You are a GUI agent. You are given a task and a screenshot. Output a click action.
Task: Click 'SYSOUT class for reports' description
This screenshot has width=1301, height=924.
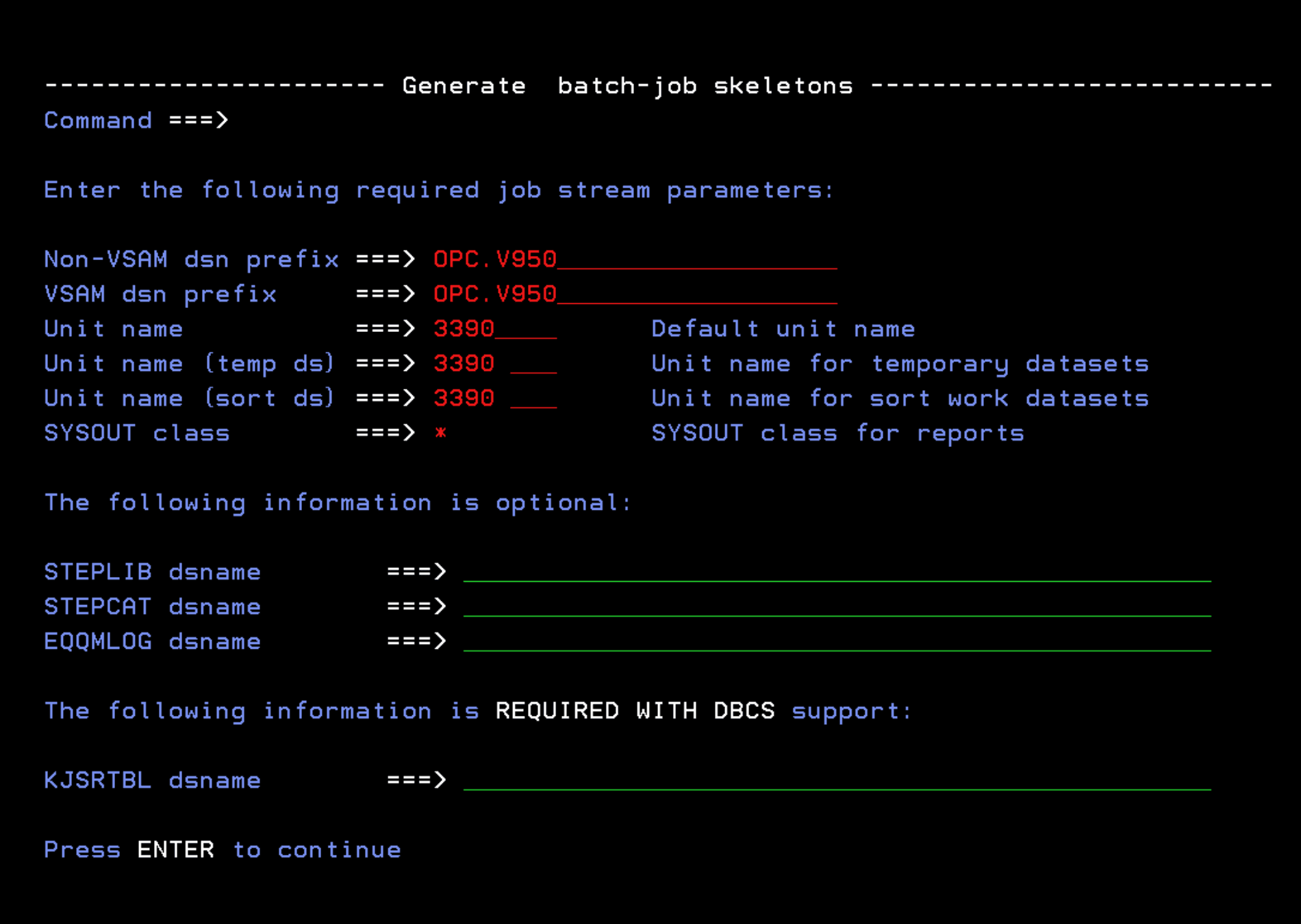pyautogui.click(x=837, y=433)
